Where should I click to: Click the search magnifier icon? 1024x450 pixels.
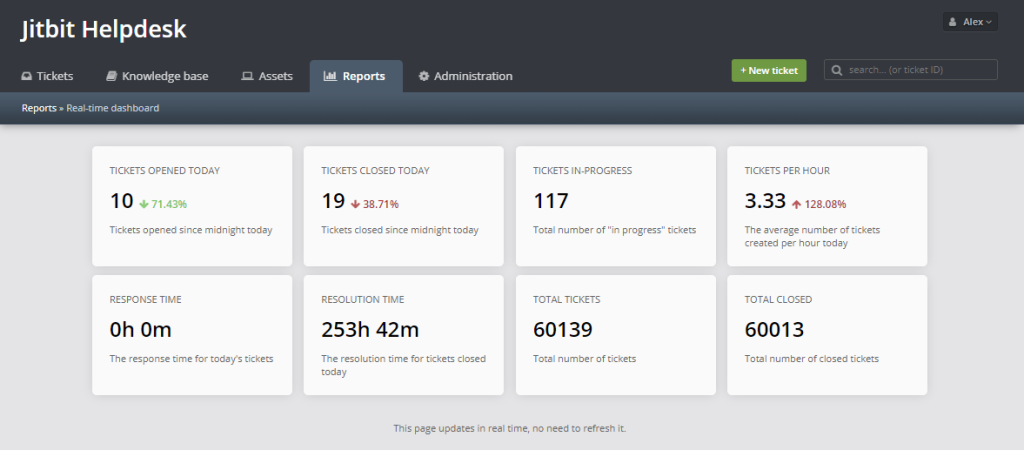837,70
